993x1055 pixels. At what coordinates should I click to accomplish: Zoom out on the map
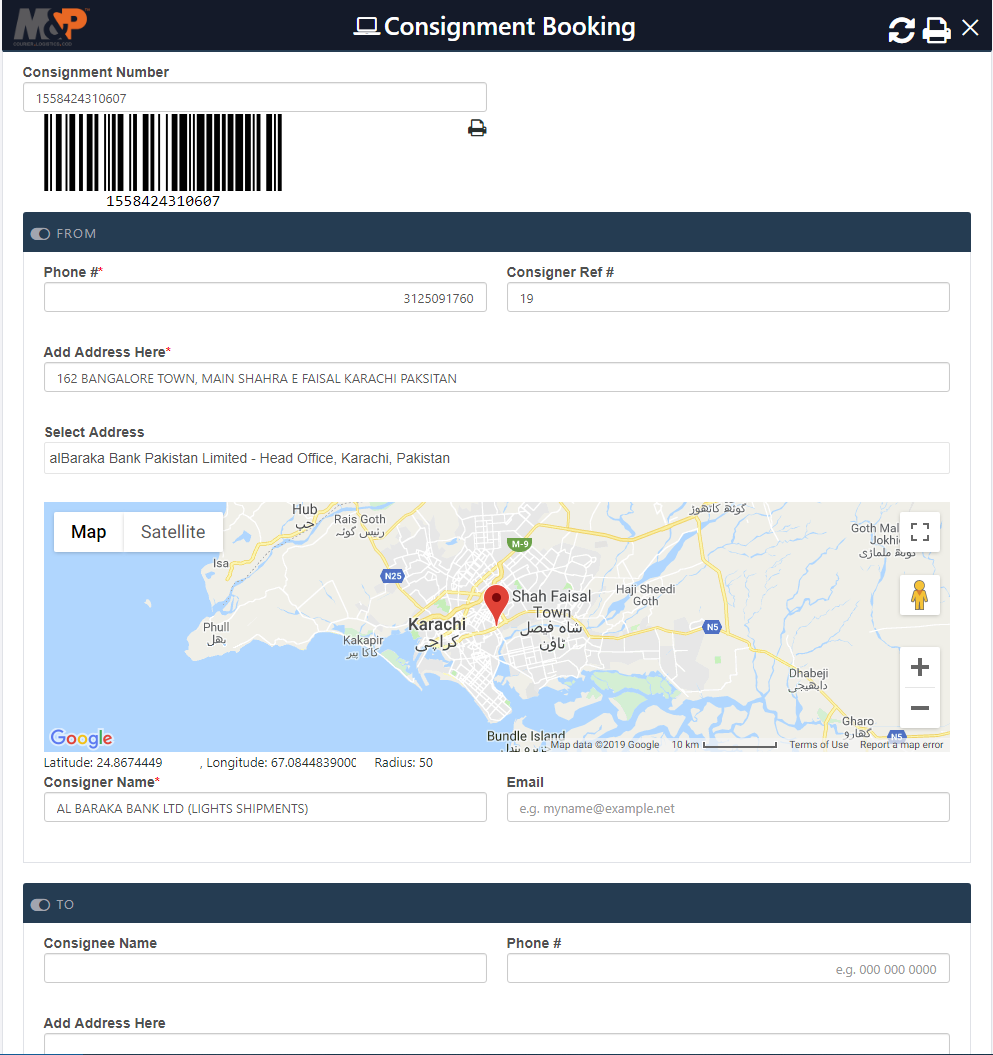pyautogui.click(x=920, y=708)
